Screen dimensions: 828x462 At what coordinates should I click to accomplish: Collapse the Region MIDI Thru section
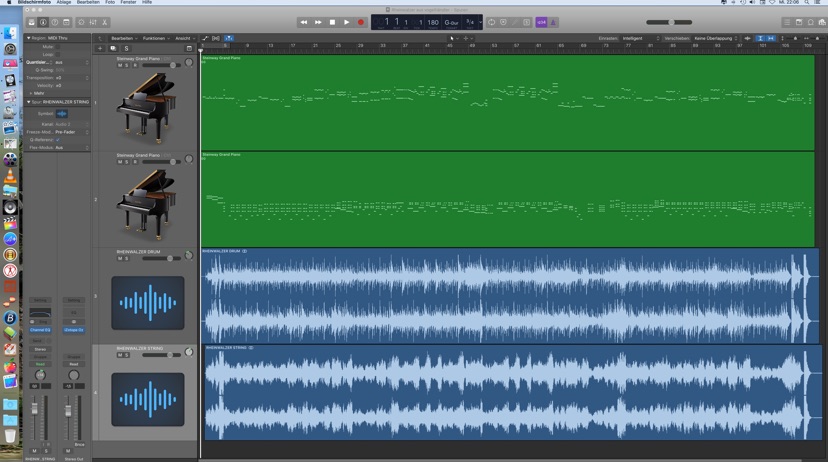pos(29,38)
